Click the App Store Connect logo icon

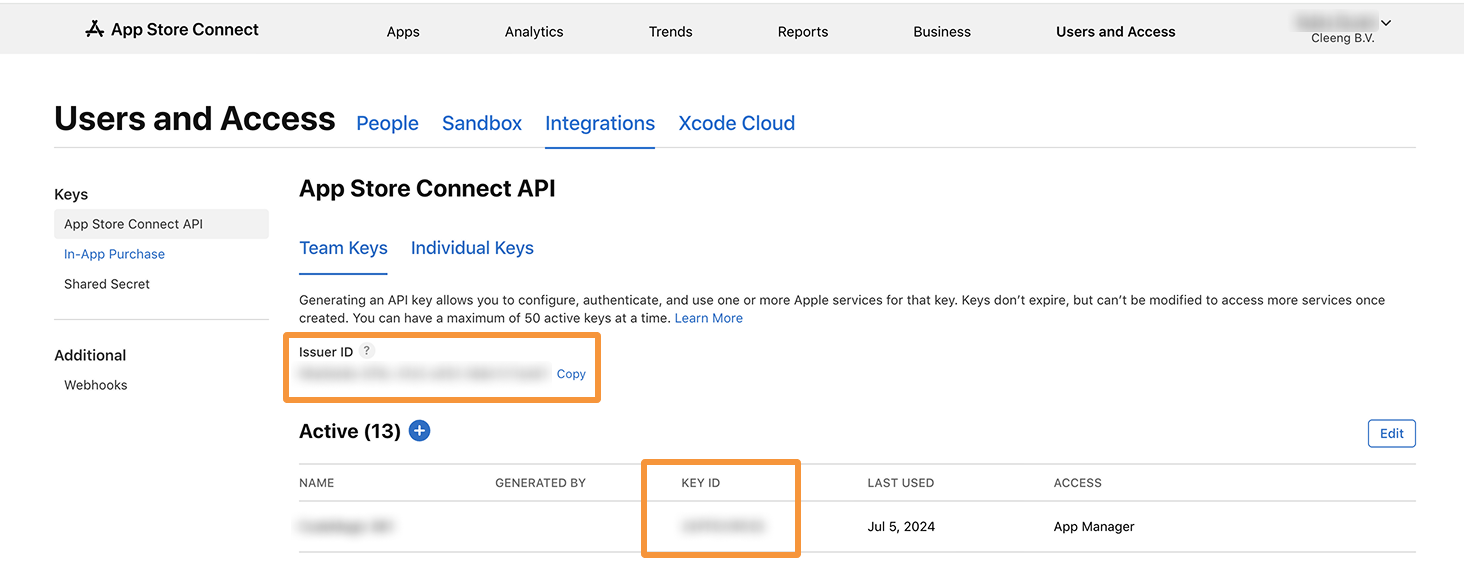click(x=95, y=29)
